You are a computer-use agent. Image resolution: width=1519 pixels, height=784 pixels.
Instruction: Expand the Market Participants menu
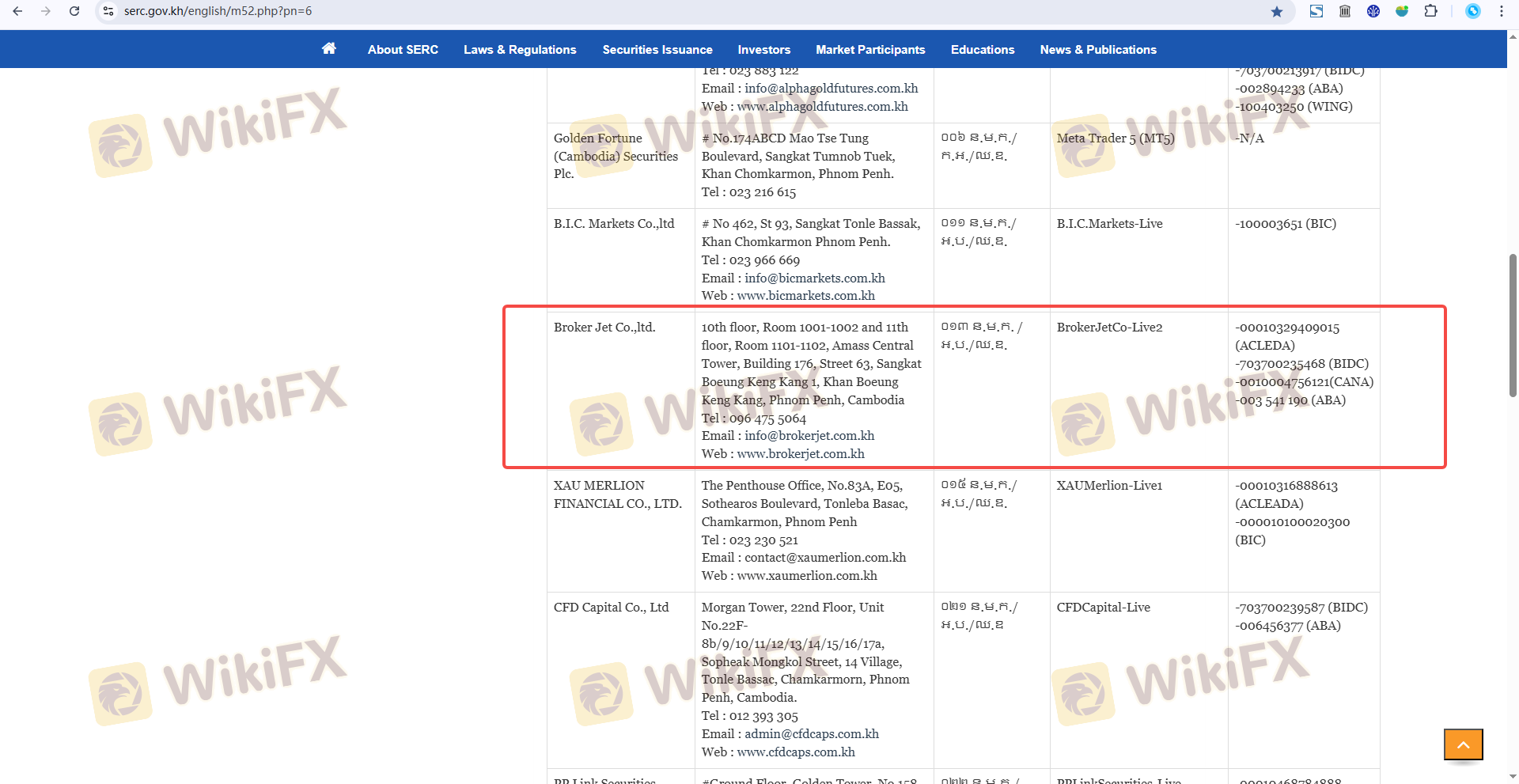[870, 50]
